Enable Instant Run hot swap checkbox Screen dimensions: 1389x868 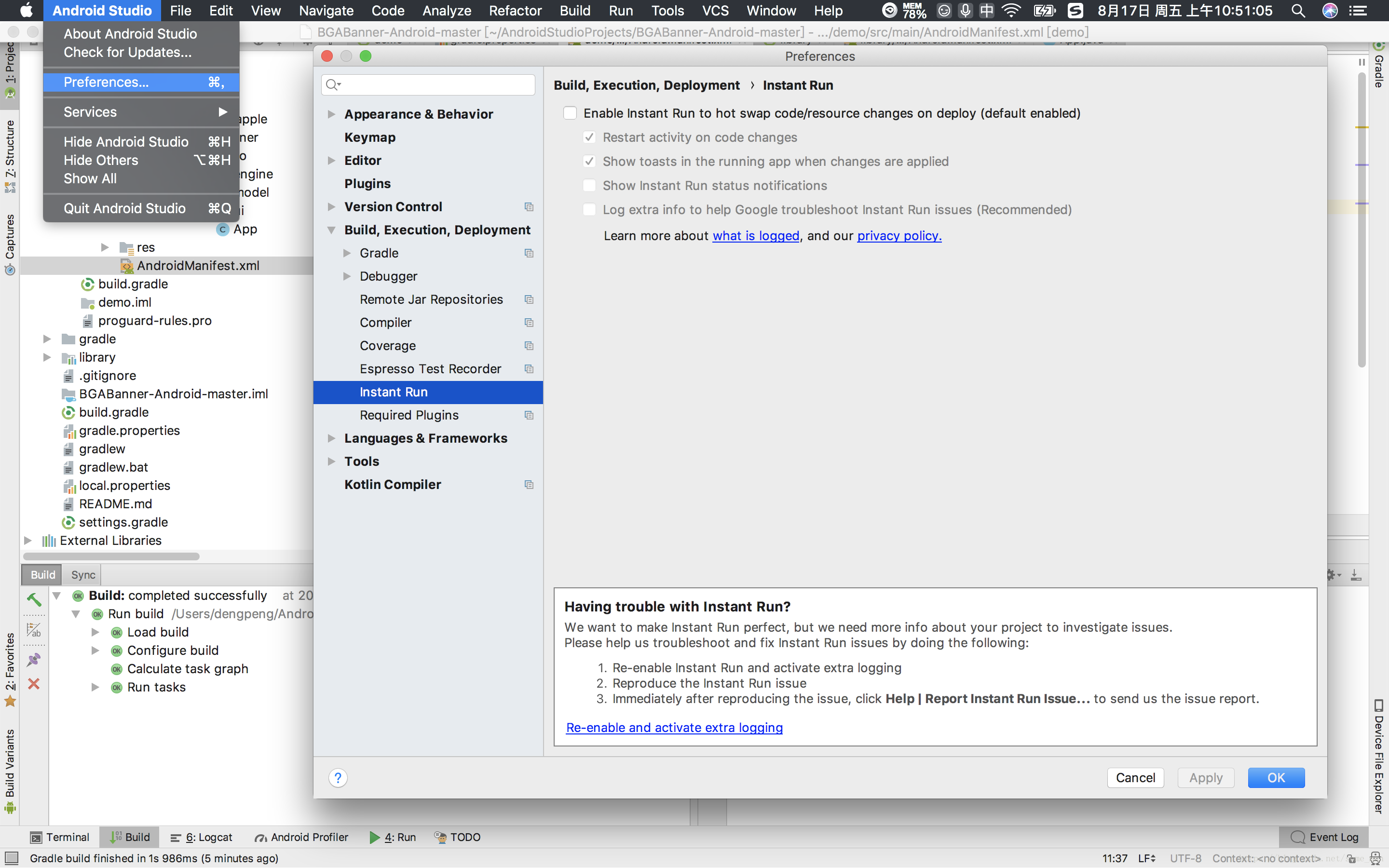(x=570, y=113)
